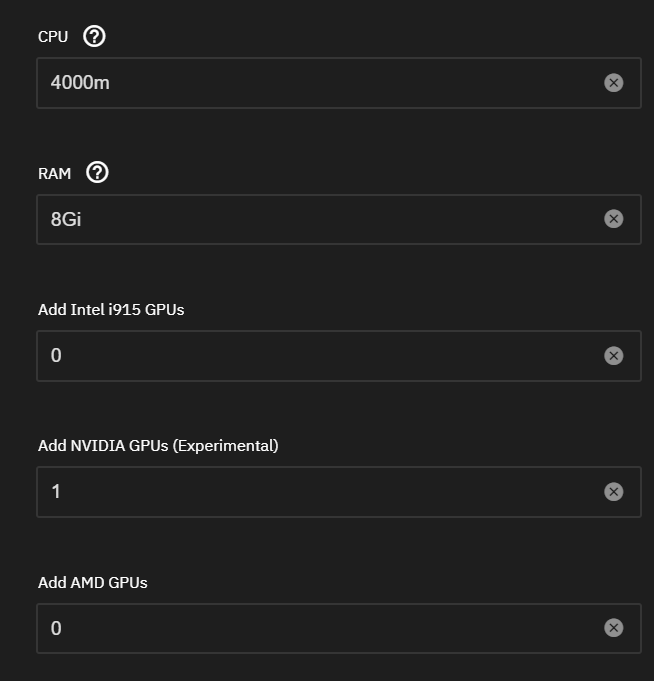
Task: Click the RAM label text
Action: (55, 174)
